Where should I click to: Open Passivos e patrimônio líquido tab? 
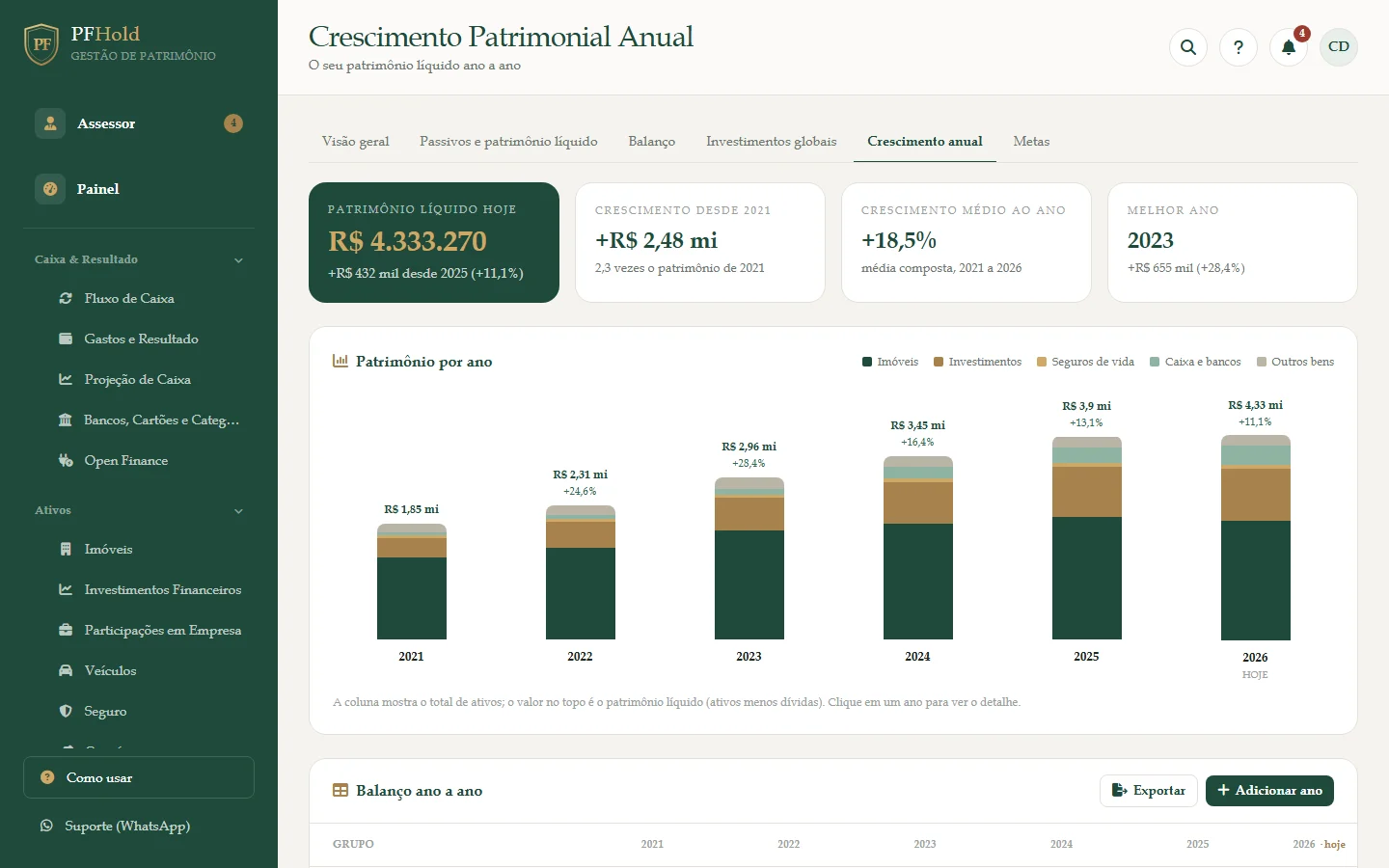508,141
